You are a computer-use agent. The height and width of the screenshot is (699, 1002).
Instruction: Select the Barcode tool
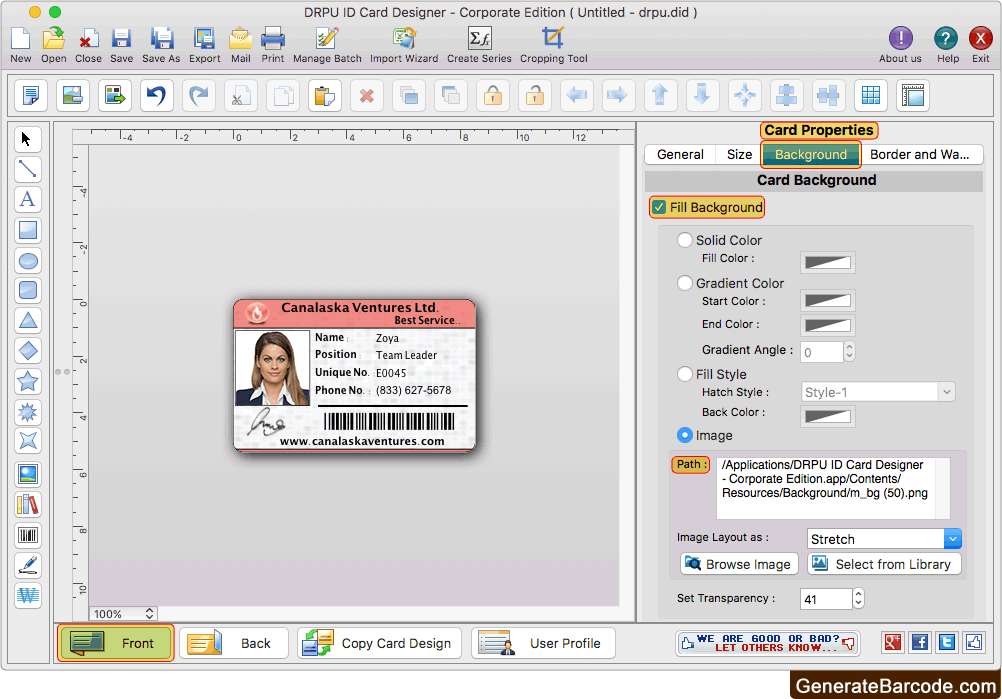point(28,535)
